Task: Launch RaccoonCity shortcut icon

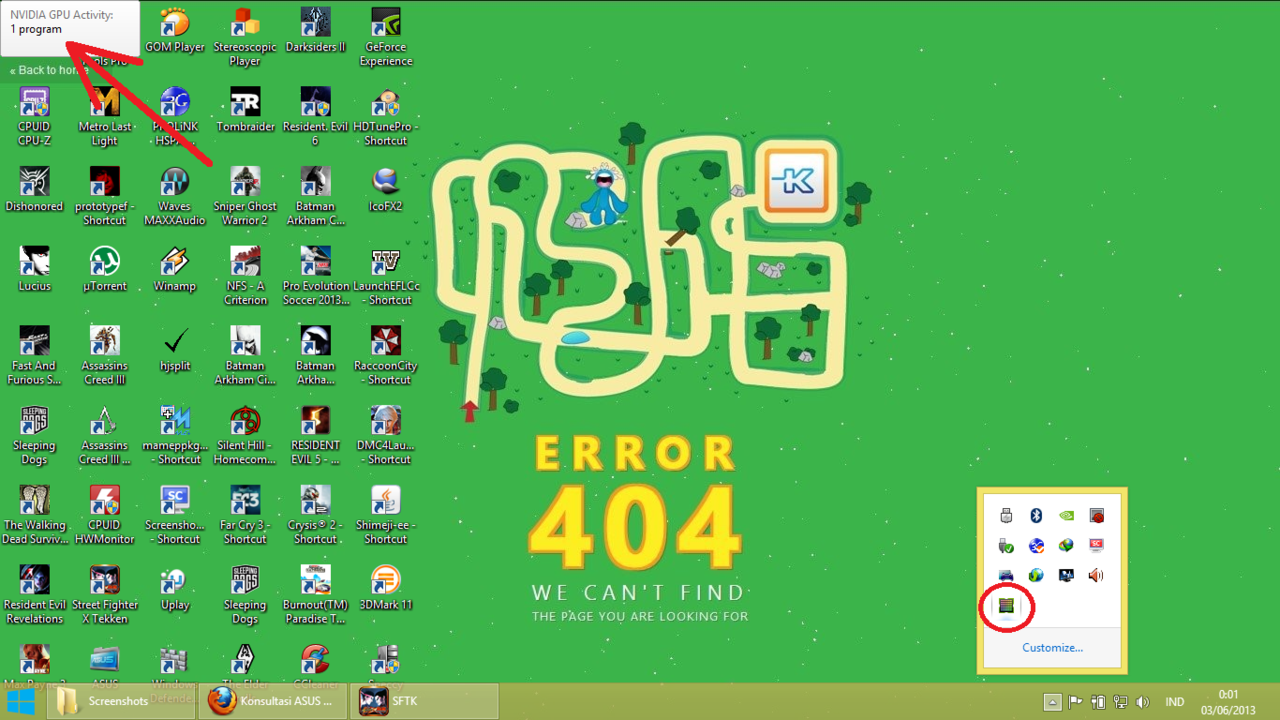Action: (x=386, y=355)
